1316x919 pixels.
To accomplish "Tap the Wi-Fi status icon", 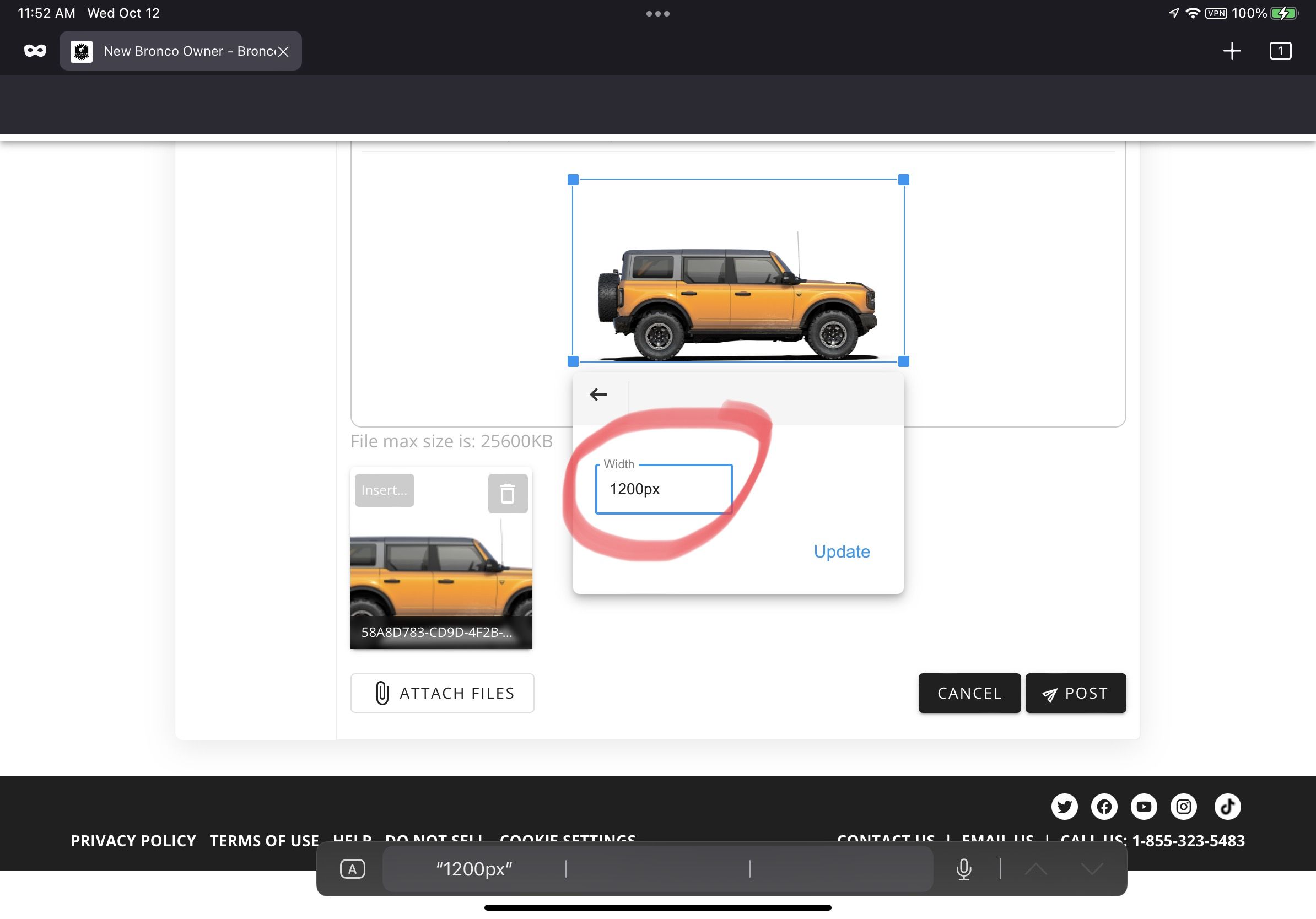I will click(x=1193, y=13).
